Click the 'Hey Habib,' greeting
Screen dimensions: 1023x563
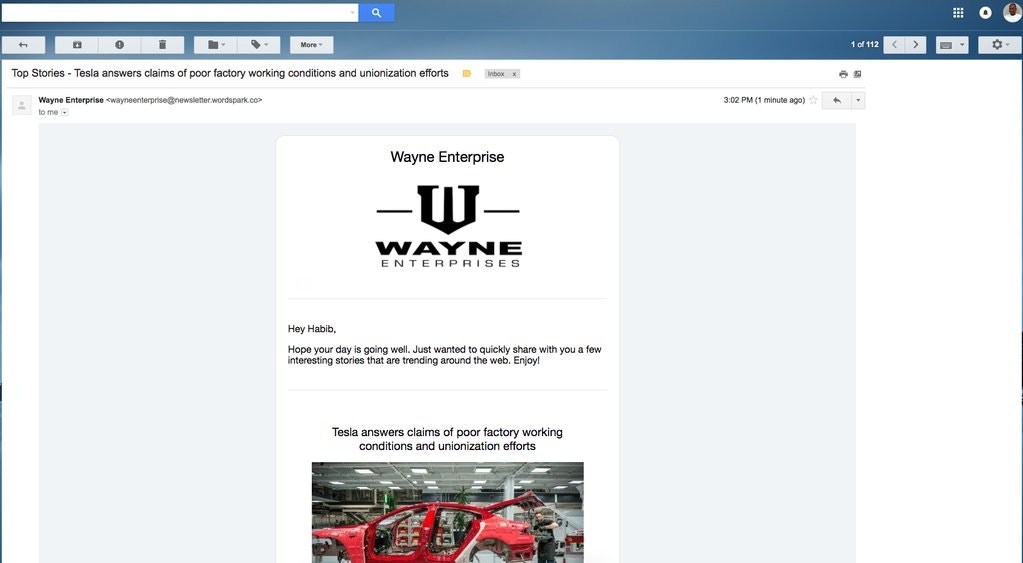click(312, 329)
